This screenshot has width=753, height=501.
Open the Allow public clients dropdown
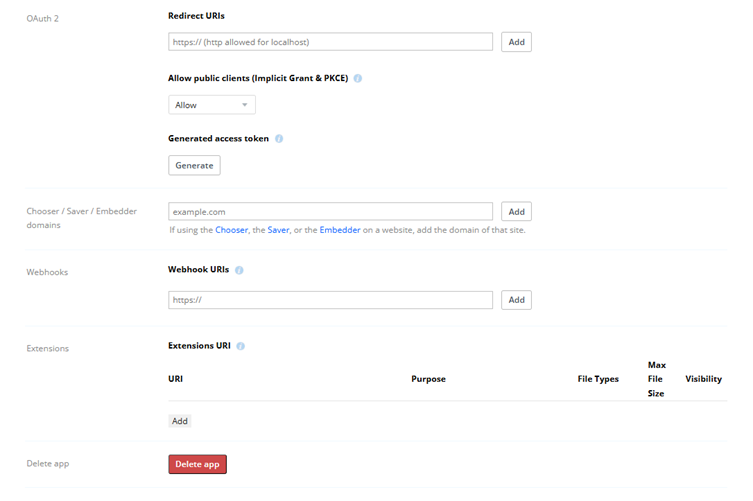[212, 105]
